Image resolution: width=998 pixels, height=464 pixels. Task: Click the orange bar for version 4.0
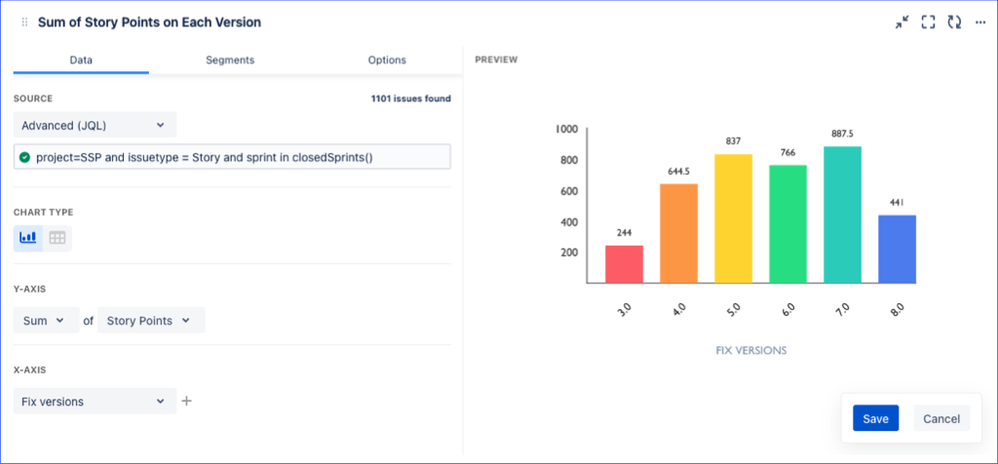678,234
